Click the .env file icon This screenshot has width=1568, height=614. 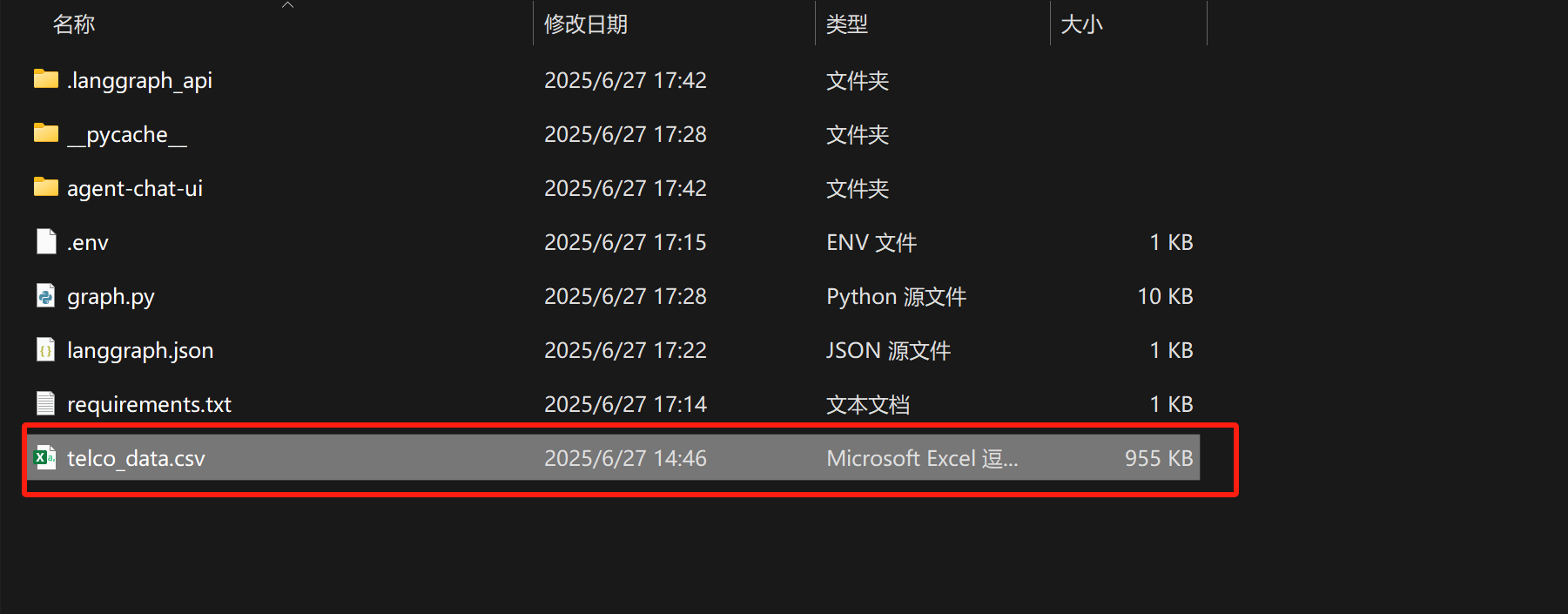coord(46,241)
